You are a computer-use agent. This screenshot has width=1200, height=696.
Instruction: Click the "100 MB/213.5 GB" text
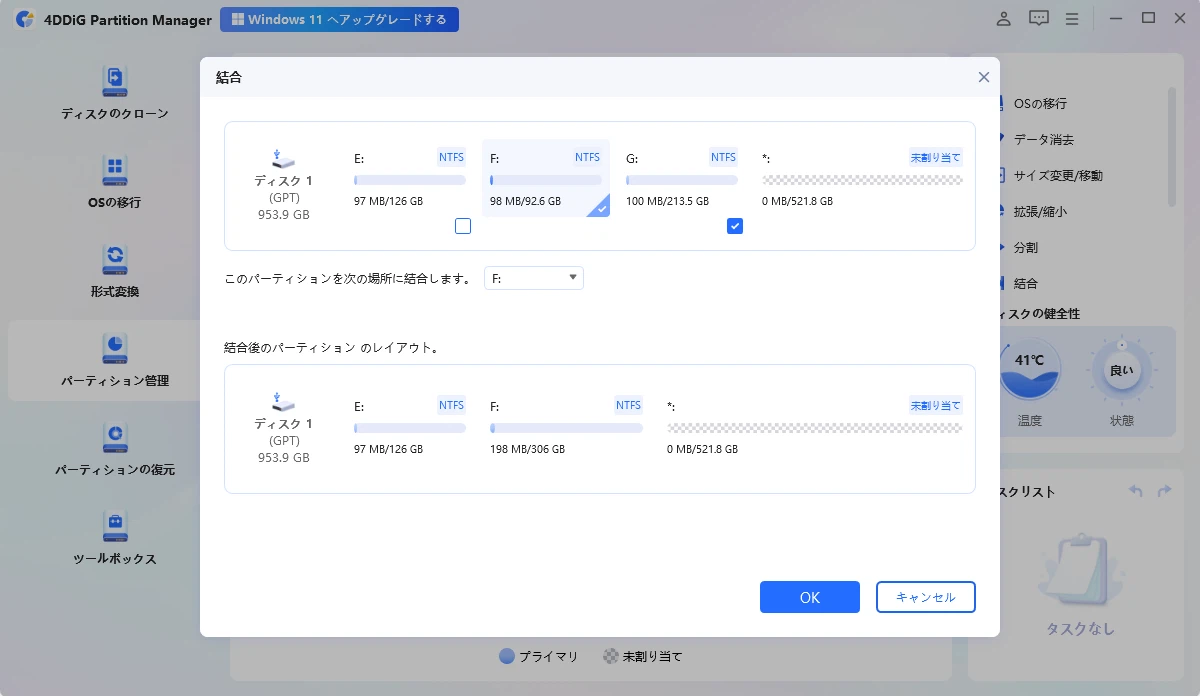tap(668, 201)
